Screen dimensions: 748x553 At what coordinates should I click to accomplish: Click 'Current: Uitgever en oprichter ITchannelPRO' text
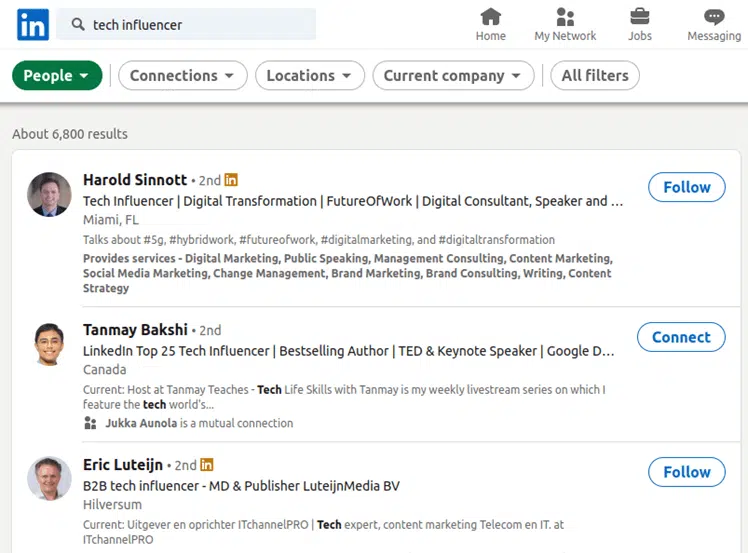point(323,532)
